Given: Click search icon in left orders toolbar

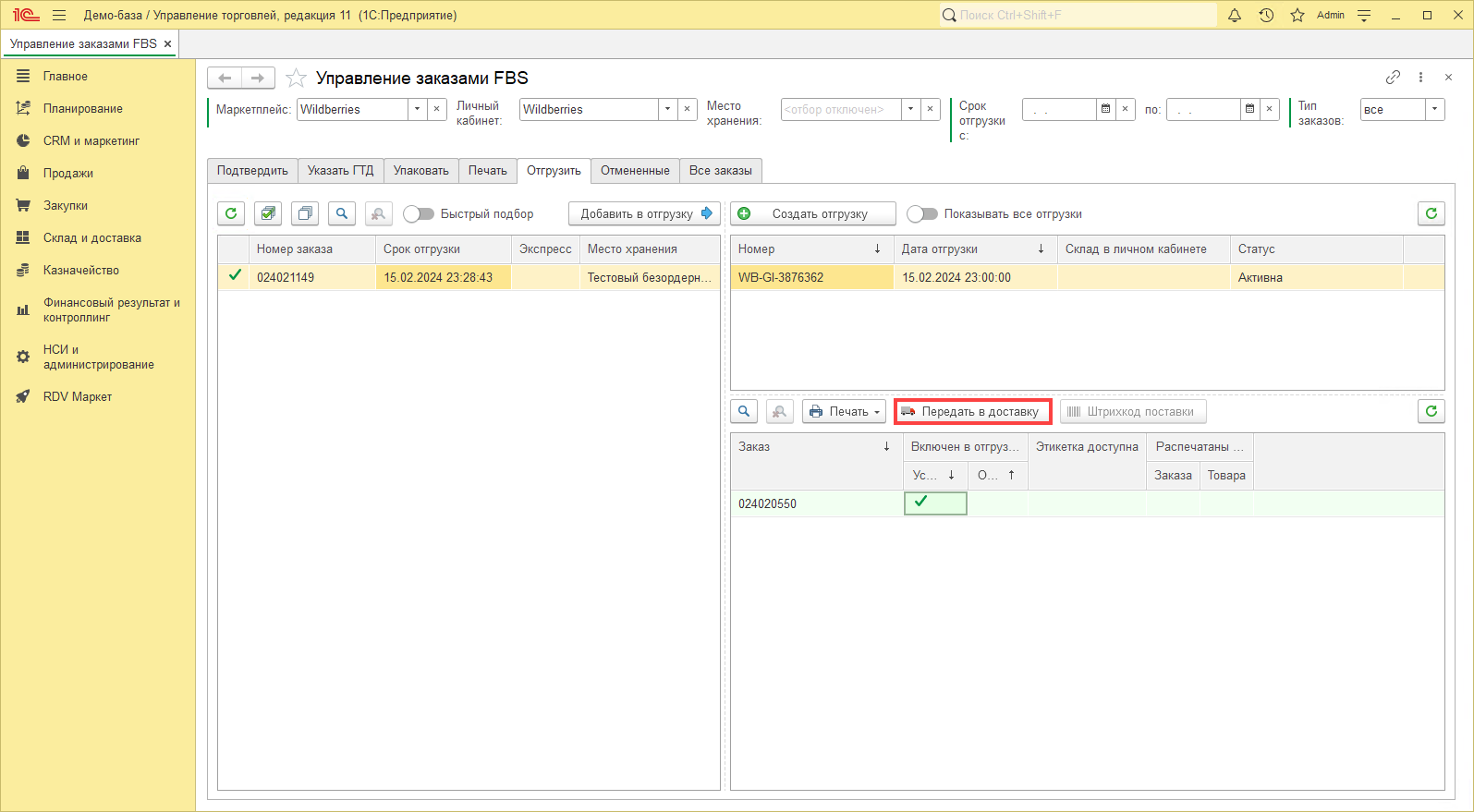Looking at the screenshot, I should pos(342,213).
